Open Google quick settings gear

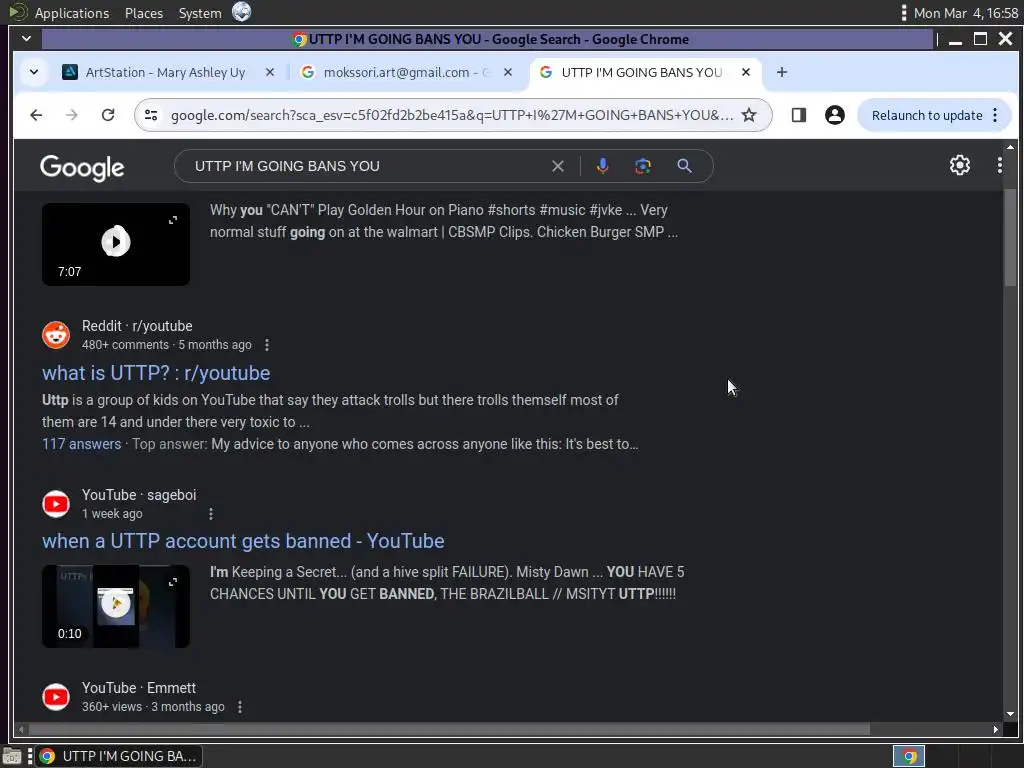point(959,165)
